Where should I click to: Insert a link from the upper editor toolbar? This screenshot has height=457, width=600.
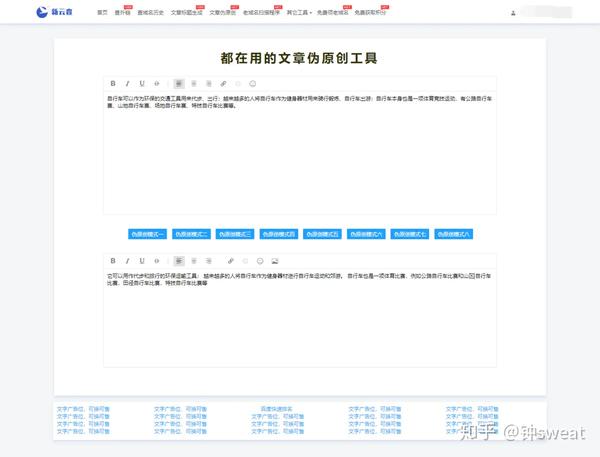(223, 83)
